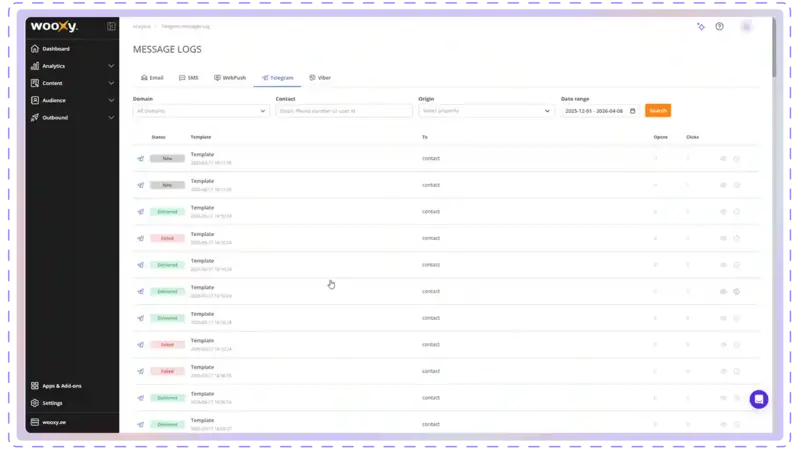Open the Domain dropdown

(x=201, y=111)
